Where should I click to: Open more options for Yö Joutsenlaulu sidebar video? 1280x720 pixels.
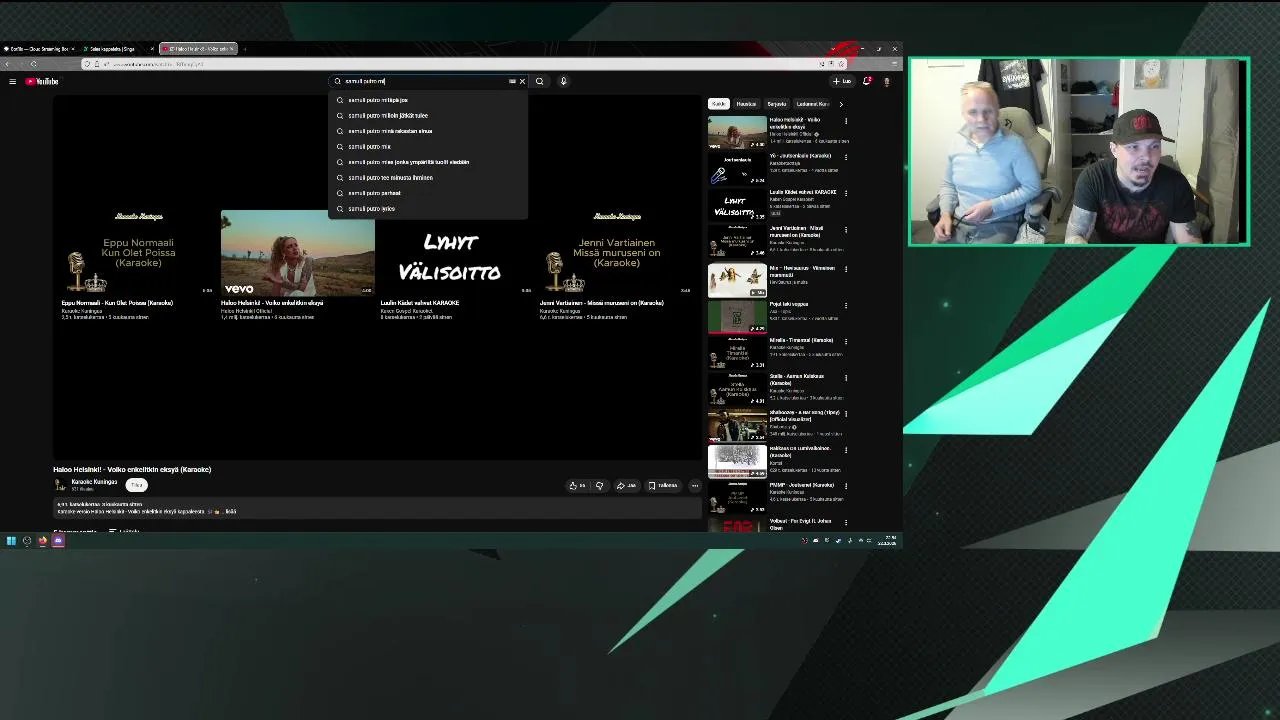point(846,157)
